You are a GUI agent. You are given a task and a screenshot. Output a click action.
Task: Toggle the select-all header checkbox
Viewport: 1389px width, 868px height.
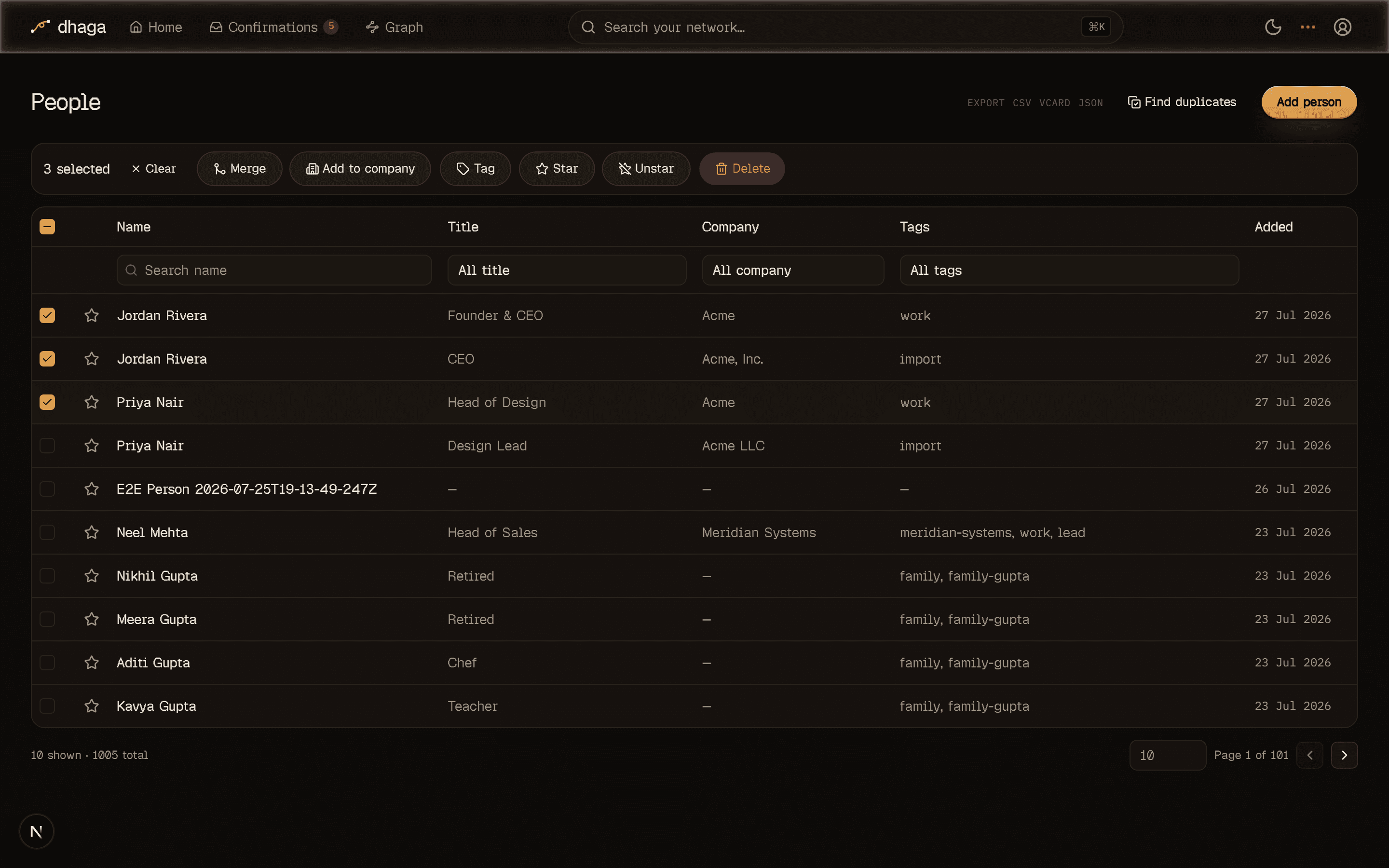coord(47,227)
